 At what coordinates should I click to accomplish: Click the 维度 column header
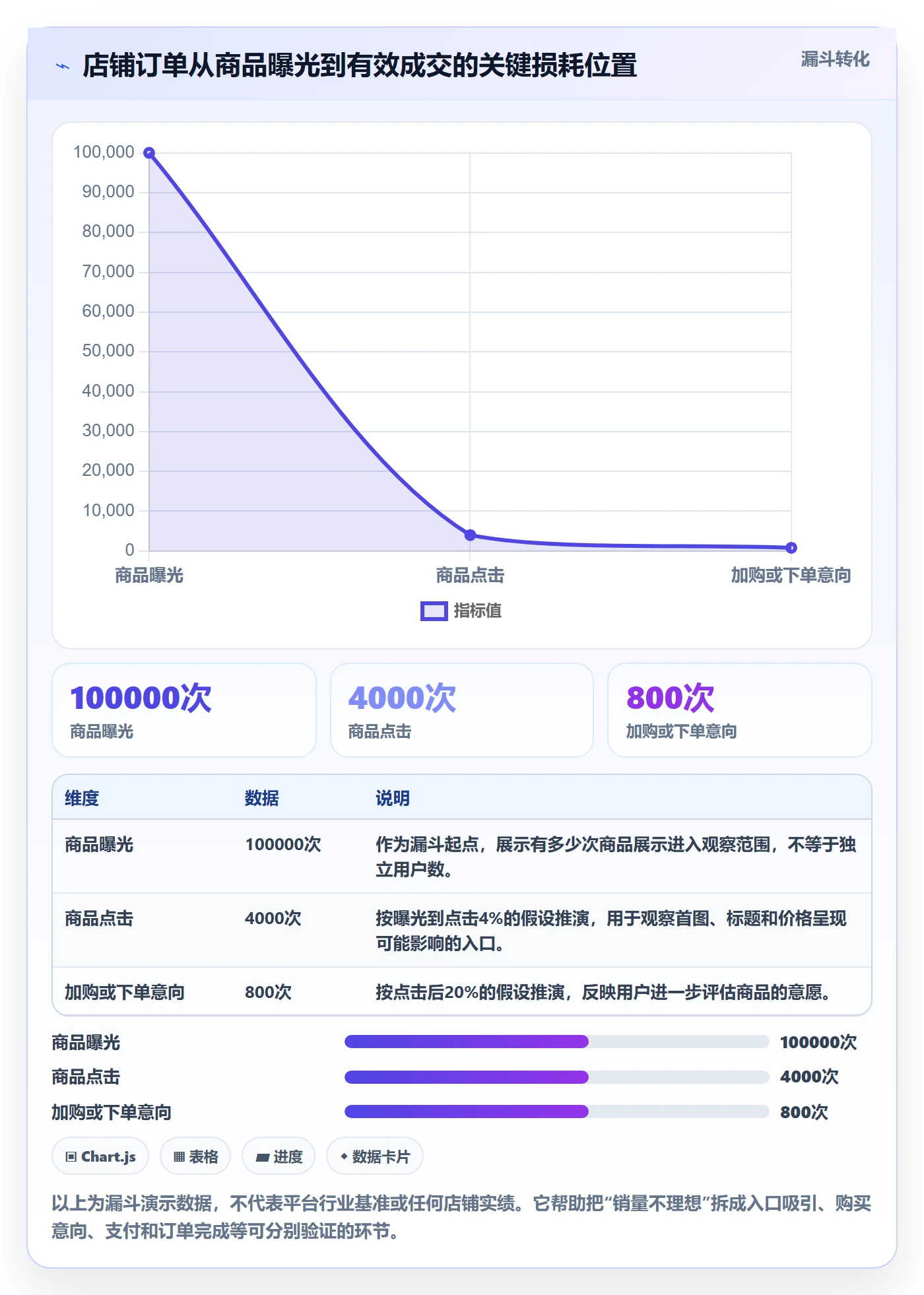point(82,798)
